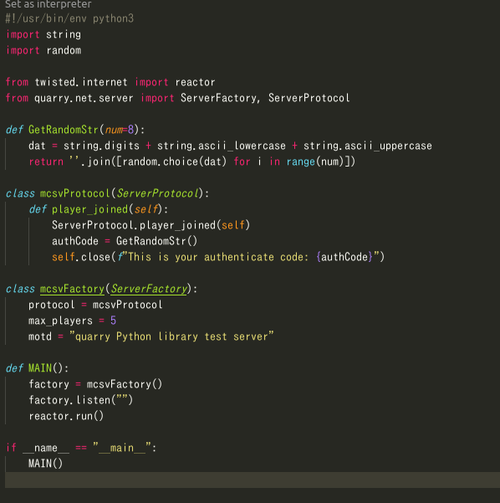Image resolution: width=500 pixels, height=503 pixels.
Task: Click 'ServerFactory,' in the quarry import line
Action: (x=220, y=98)
